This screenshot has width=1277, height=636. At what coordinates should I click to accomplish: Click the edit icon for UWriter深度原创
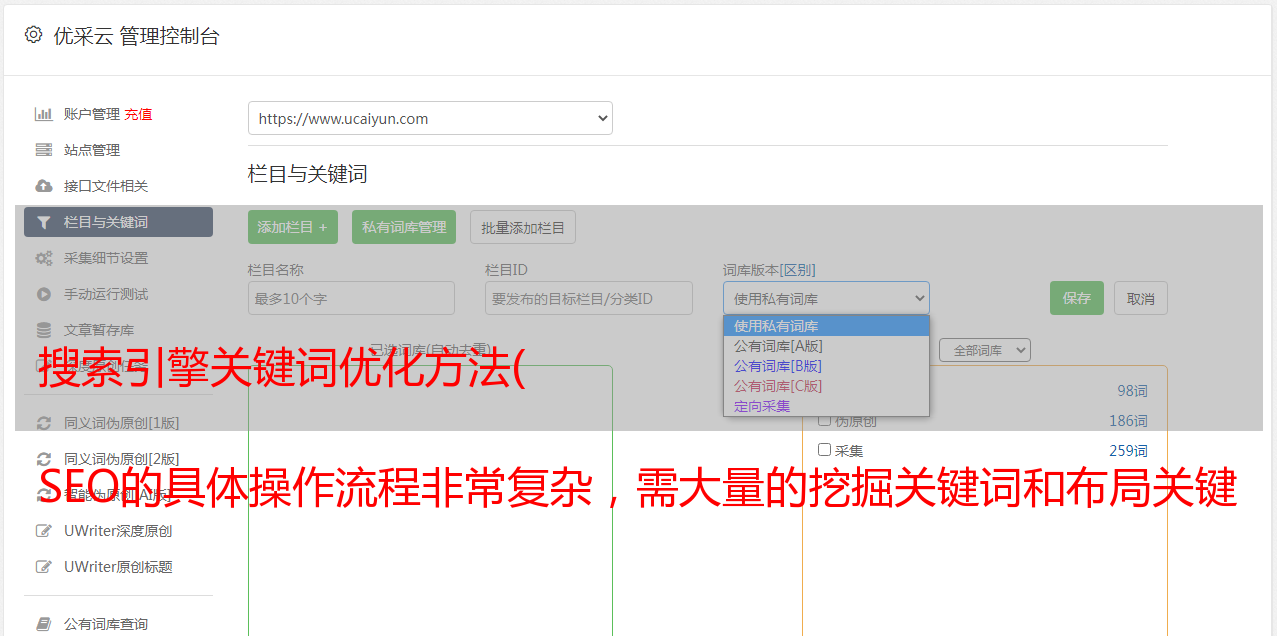click(44, 531)
